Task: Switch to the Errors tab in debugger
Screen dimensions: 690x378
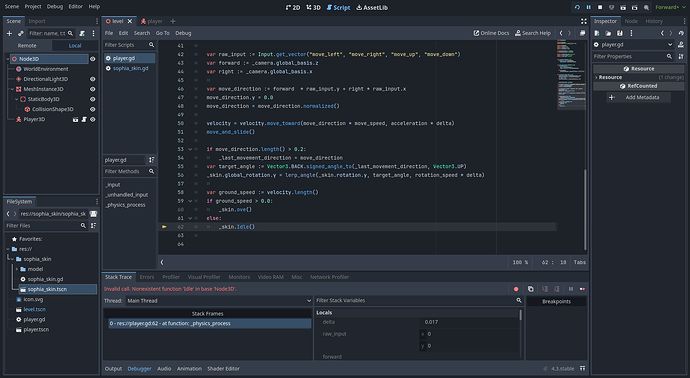Action: (x=147, y=277)
